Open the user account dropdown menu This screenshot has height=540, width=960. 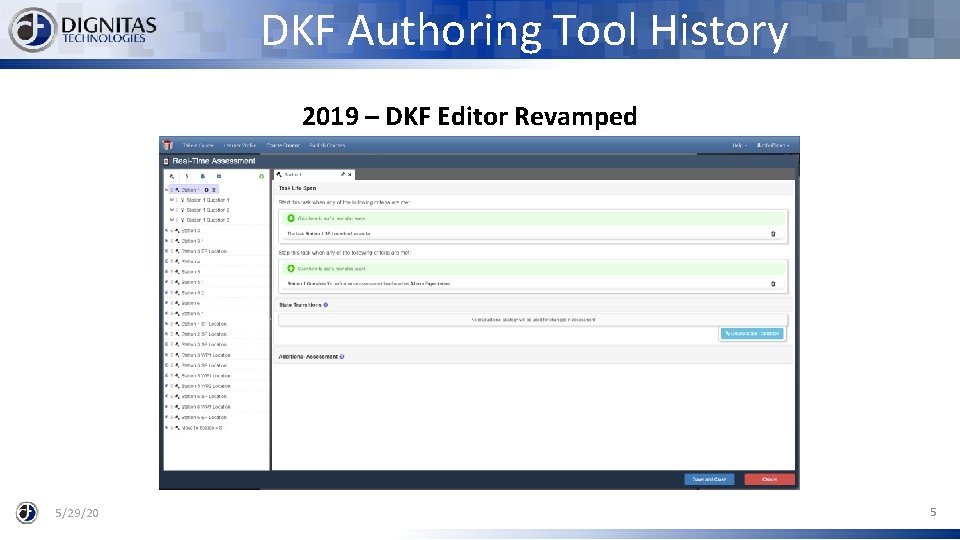tap(773, 145)
